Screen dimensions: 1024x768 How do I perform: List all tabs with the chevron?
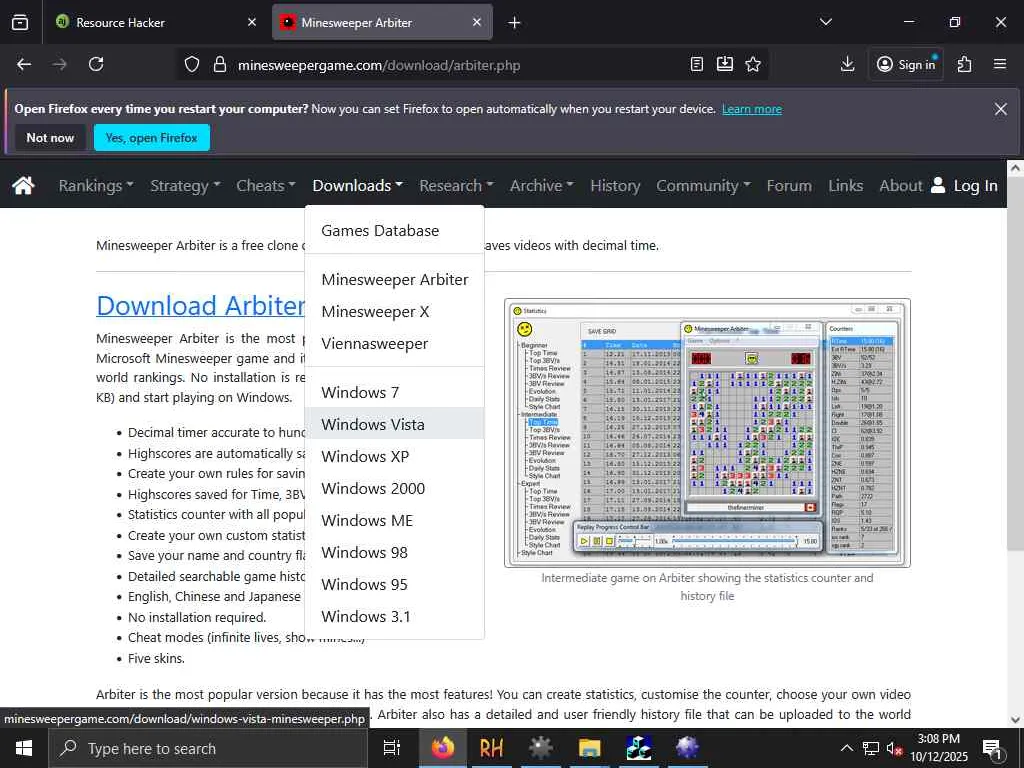pos(825,22)
